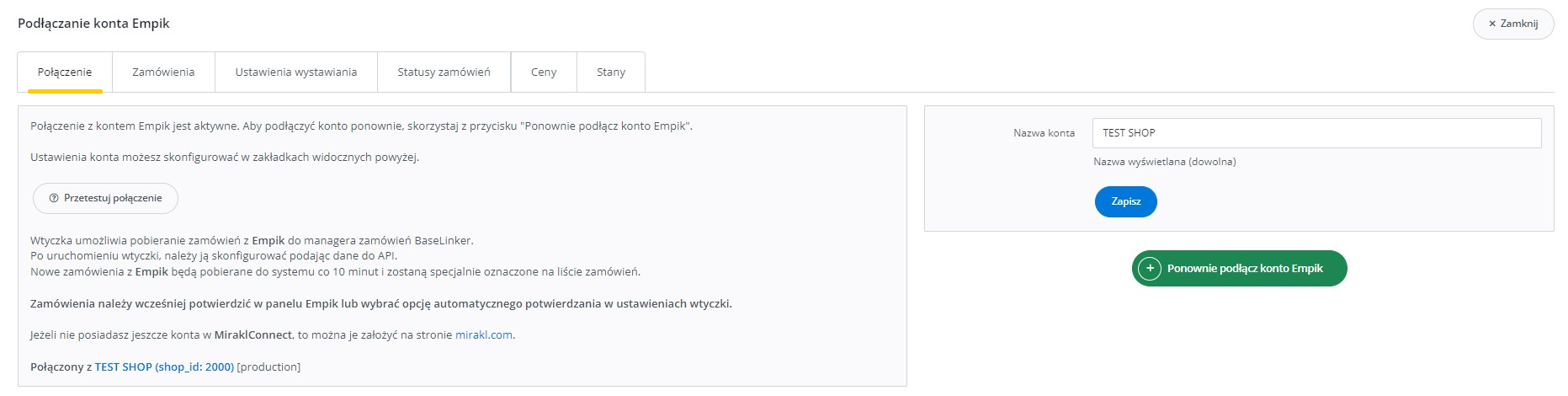Focus the Nazwa konta text field

coord(1316,133)
